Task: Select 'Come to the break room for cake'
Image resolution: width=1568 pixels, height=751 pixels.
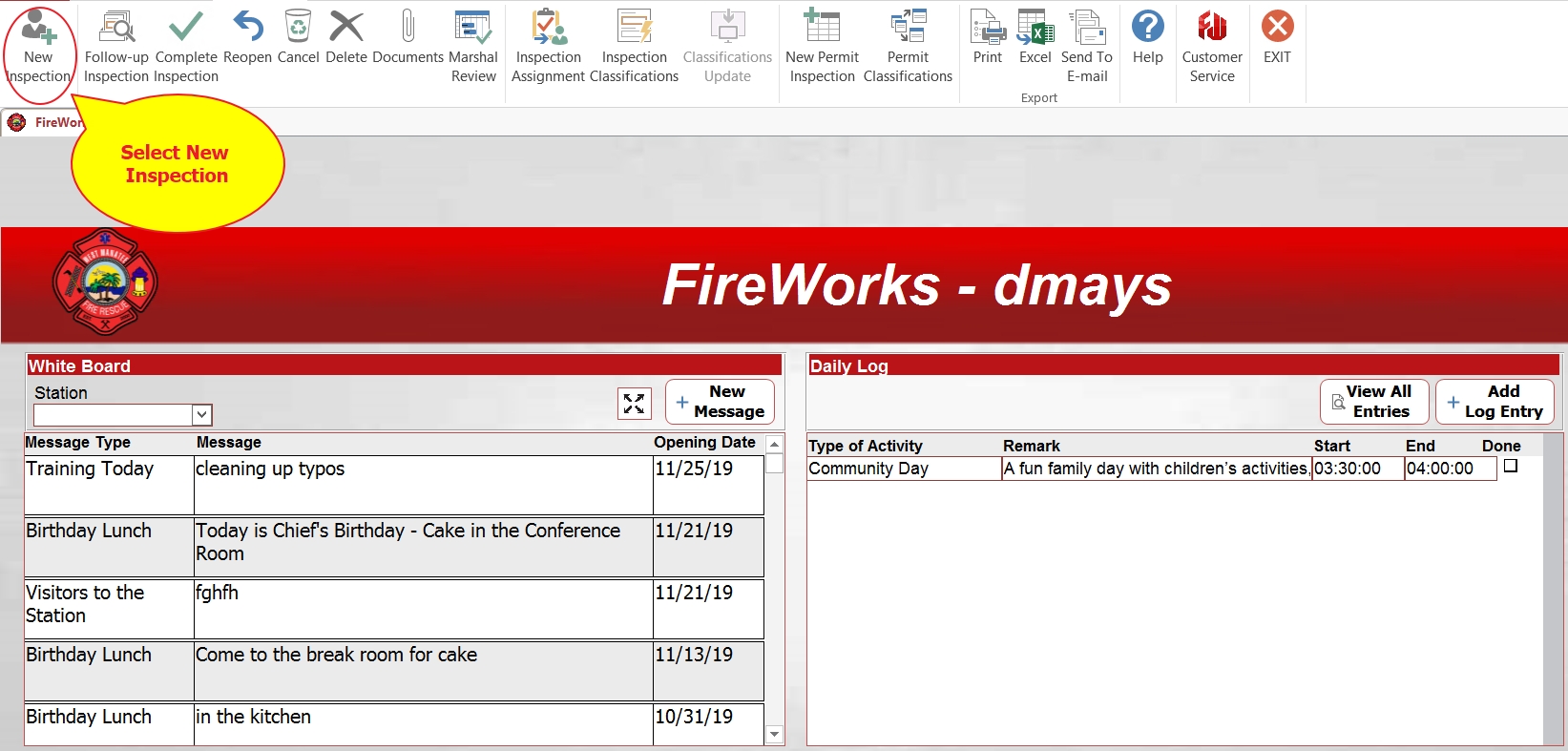Action: (424, 671)
